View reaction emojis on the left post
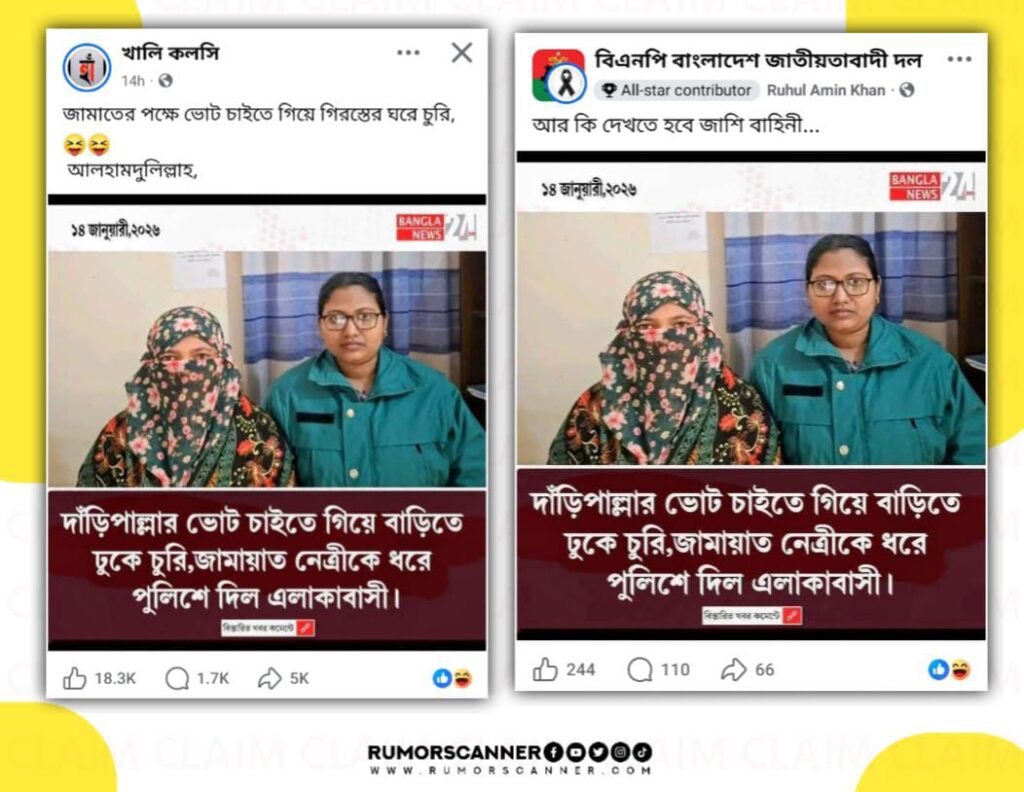Screen dimensions: 1024x792 click(x=452, y=678)
